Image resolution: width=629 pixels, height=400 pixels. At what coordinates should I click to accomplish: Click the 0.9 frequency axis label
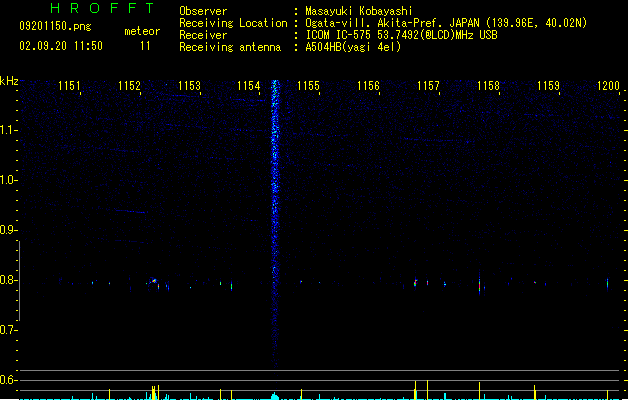point(8,230)
